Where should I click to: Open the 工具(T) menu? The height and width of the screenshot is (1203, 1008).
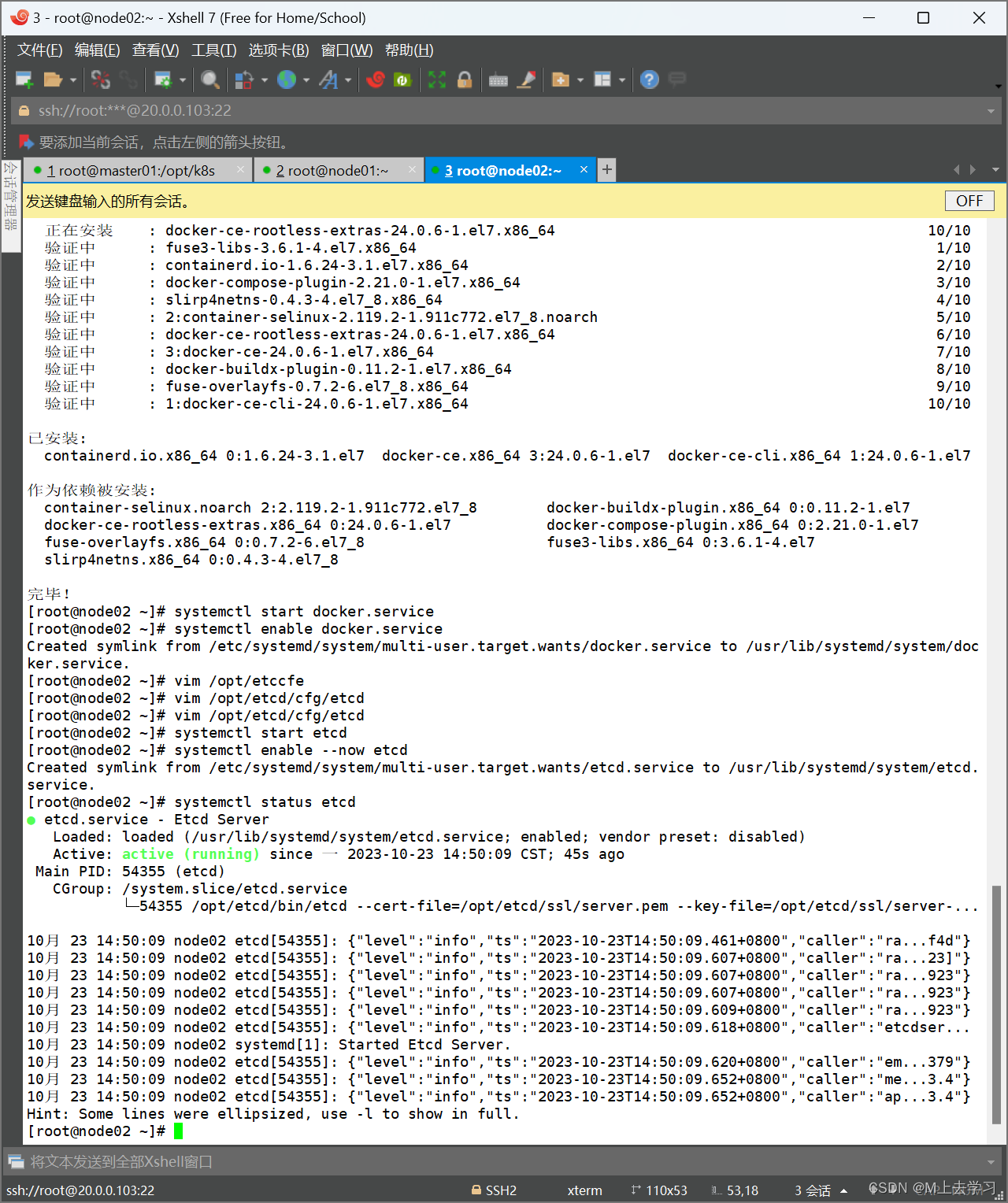click(214, 50)
